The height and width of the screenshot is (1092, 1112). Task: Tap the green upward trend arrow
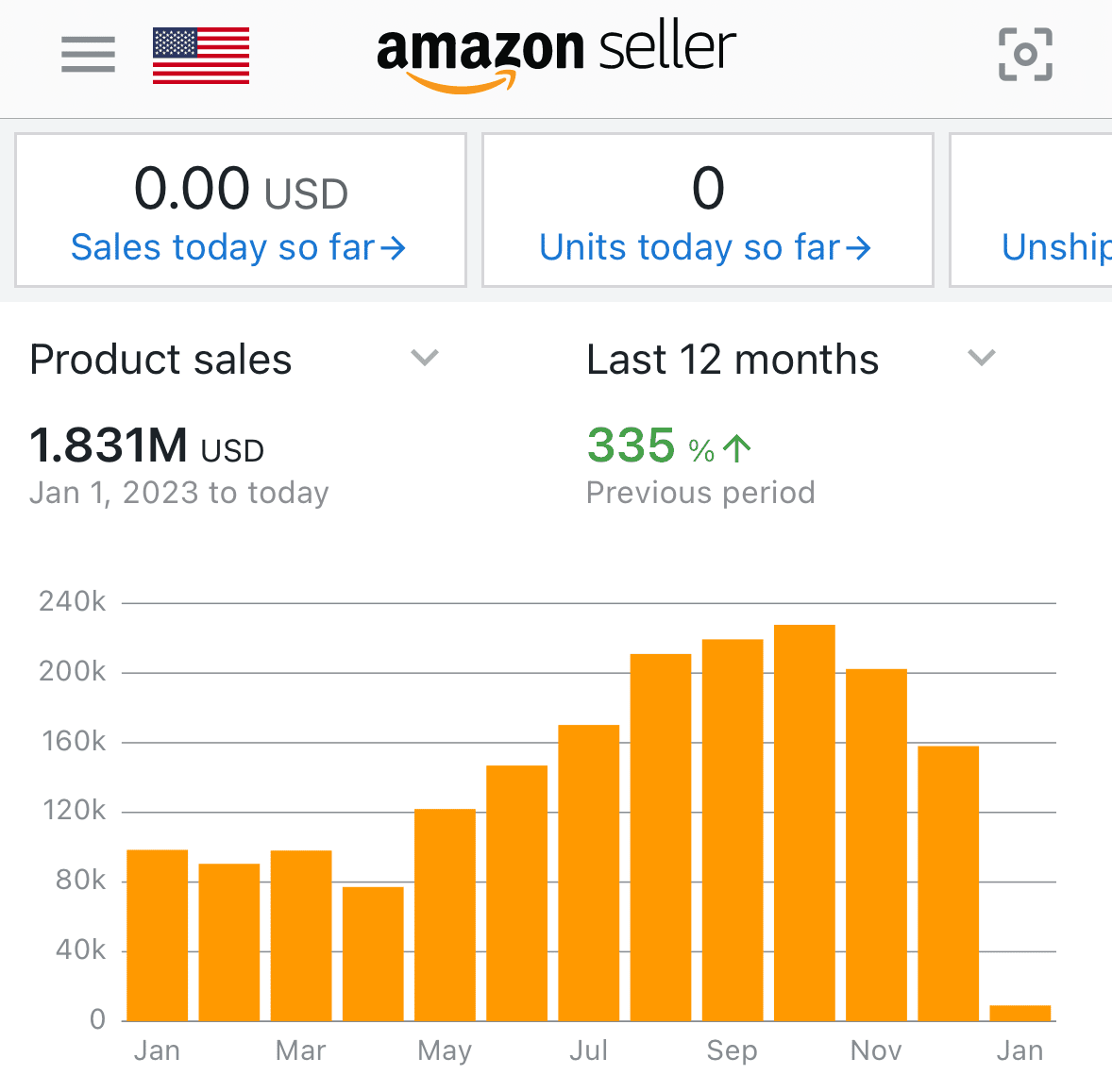(737, 448)
